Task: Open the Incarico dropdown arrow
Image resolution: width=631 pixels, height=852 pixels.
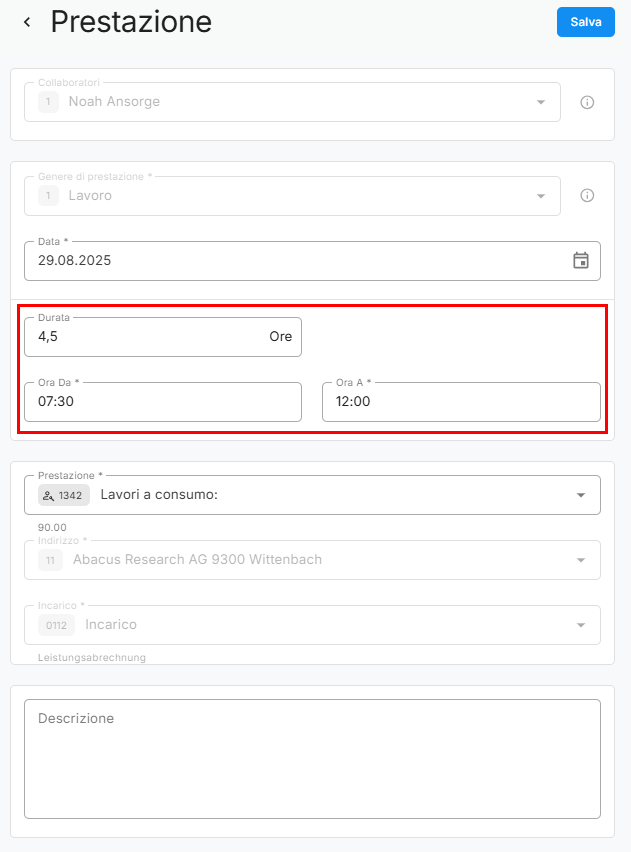Action: [580, 625]
